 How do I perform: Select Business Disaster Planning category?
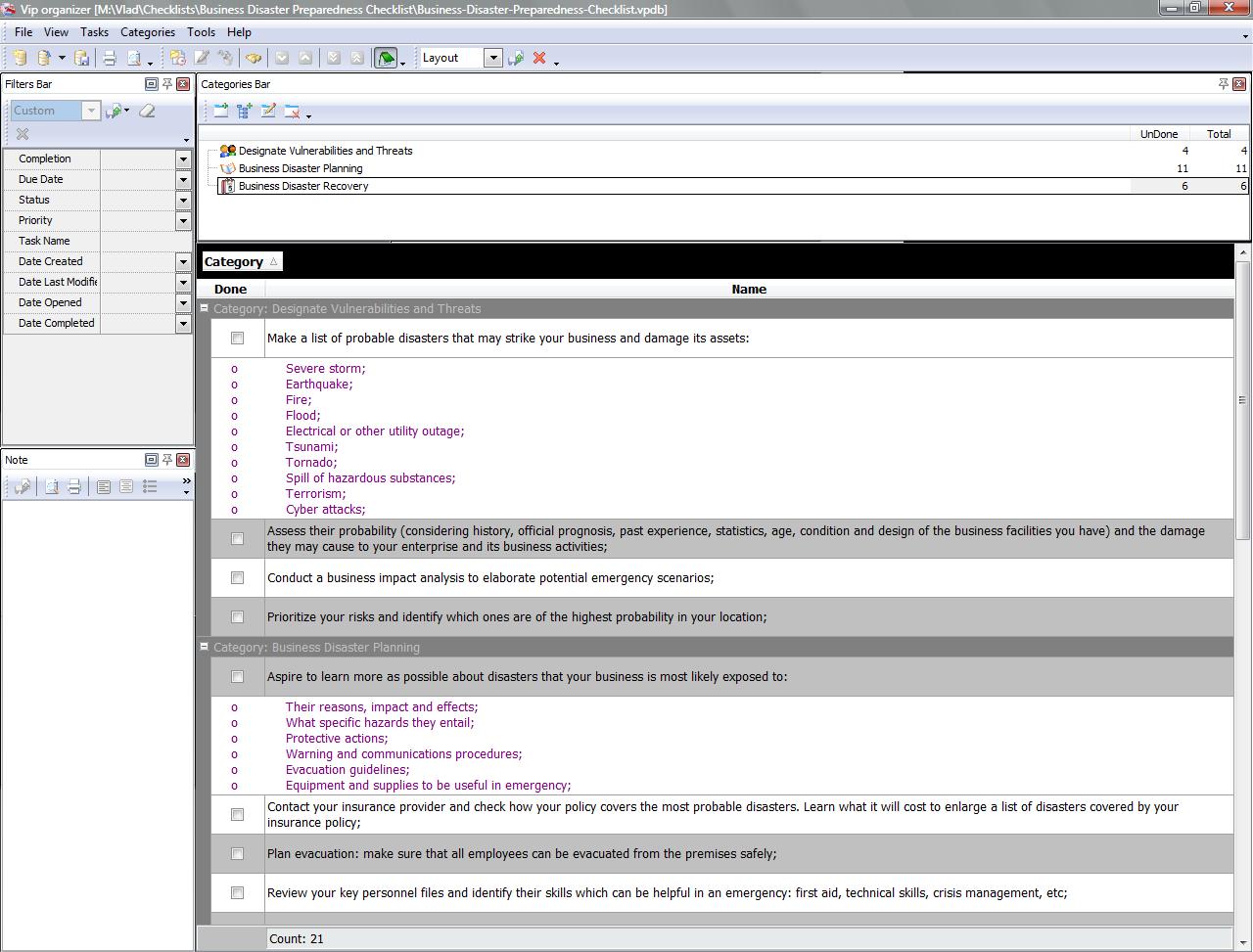301,168
